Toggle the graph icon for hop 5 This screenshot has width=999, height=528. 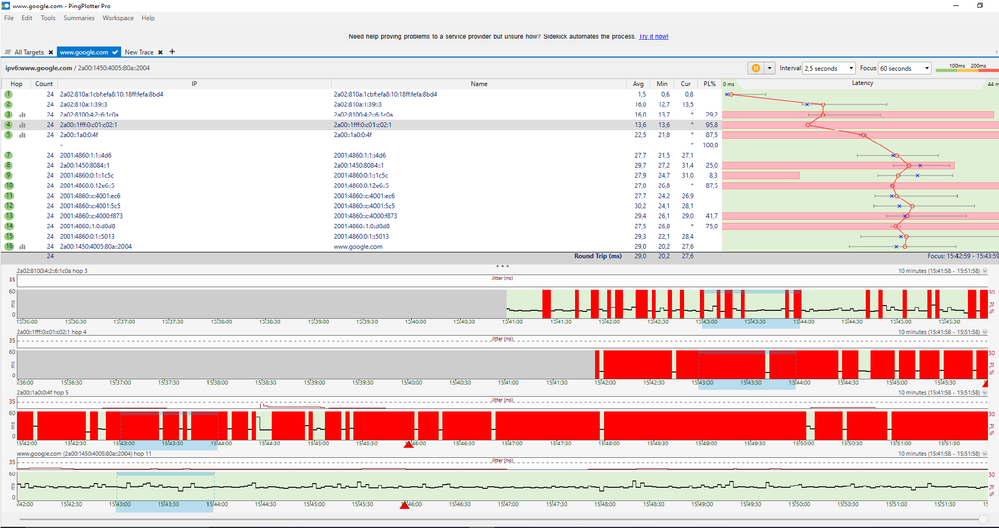coord(21,135)
